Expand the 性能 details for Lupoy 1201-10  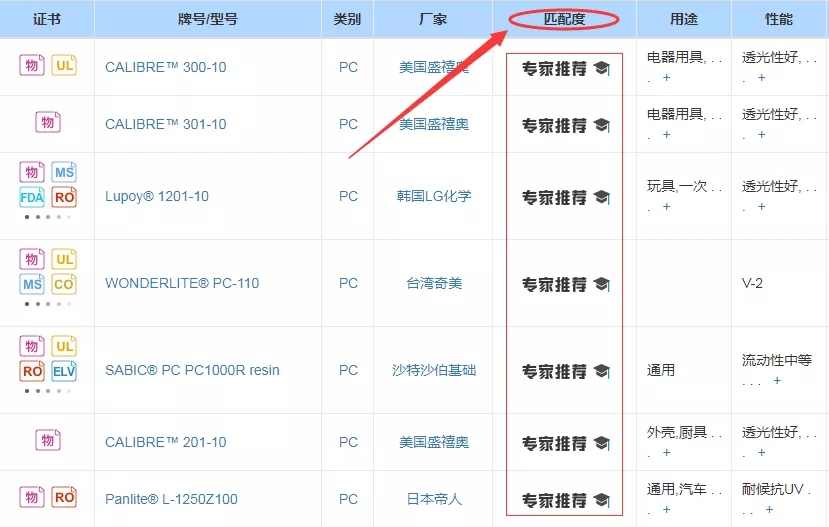[761, 207]
